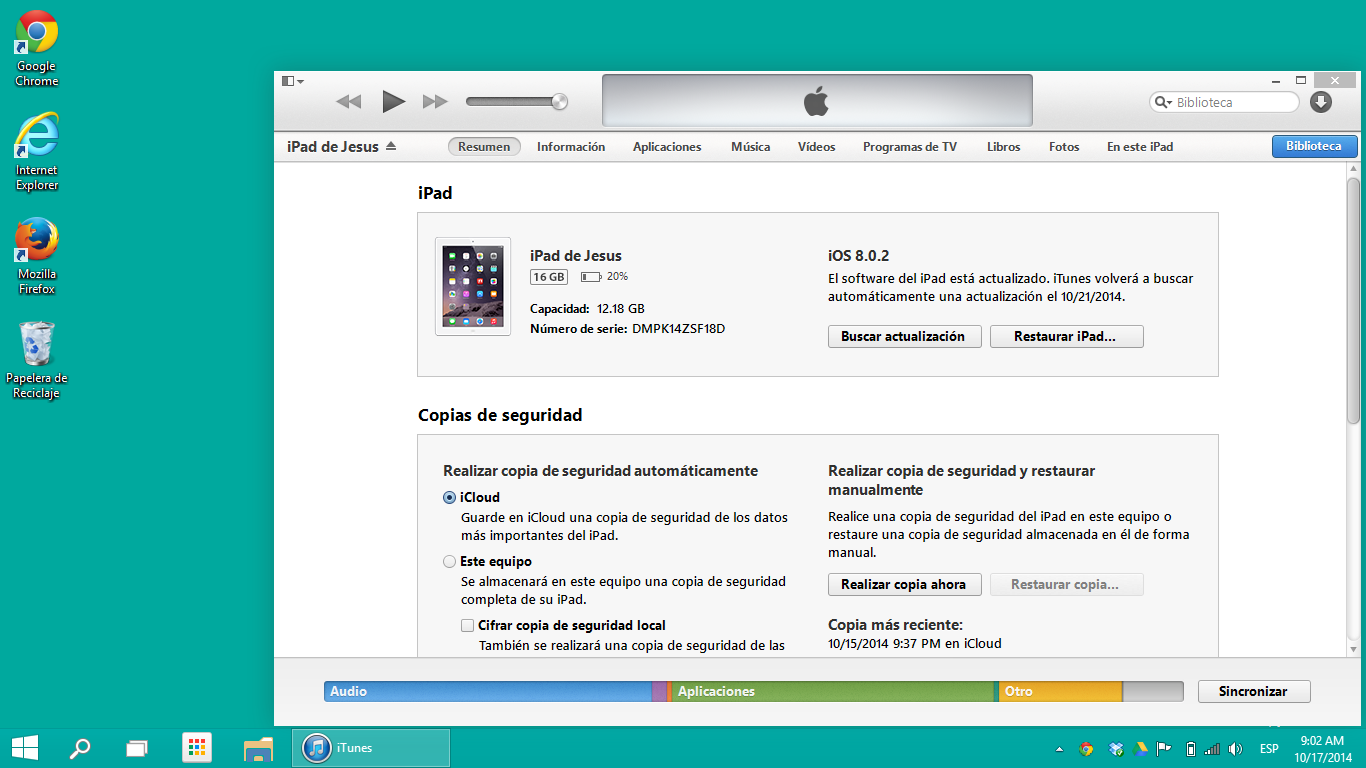Screen dimensions: 1366x768
Task: Click the downloads arrow icon
Action: click(x=1321, y=102)
